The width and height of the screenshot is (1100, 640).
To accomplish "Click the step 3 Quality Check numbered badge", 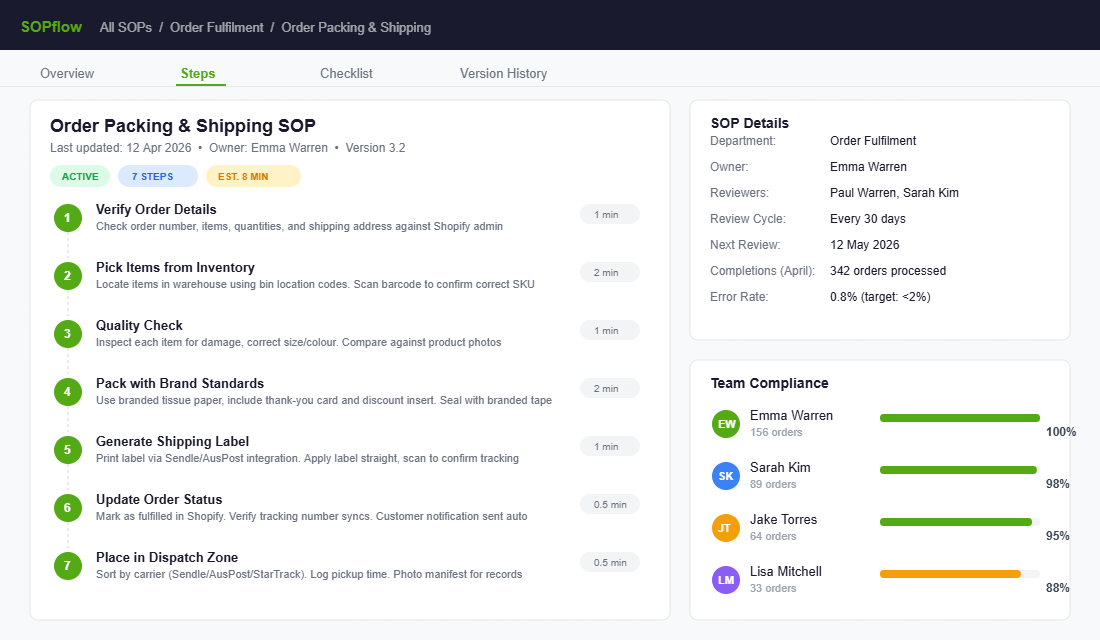I will (67, 332).
